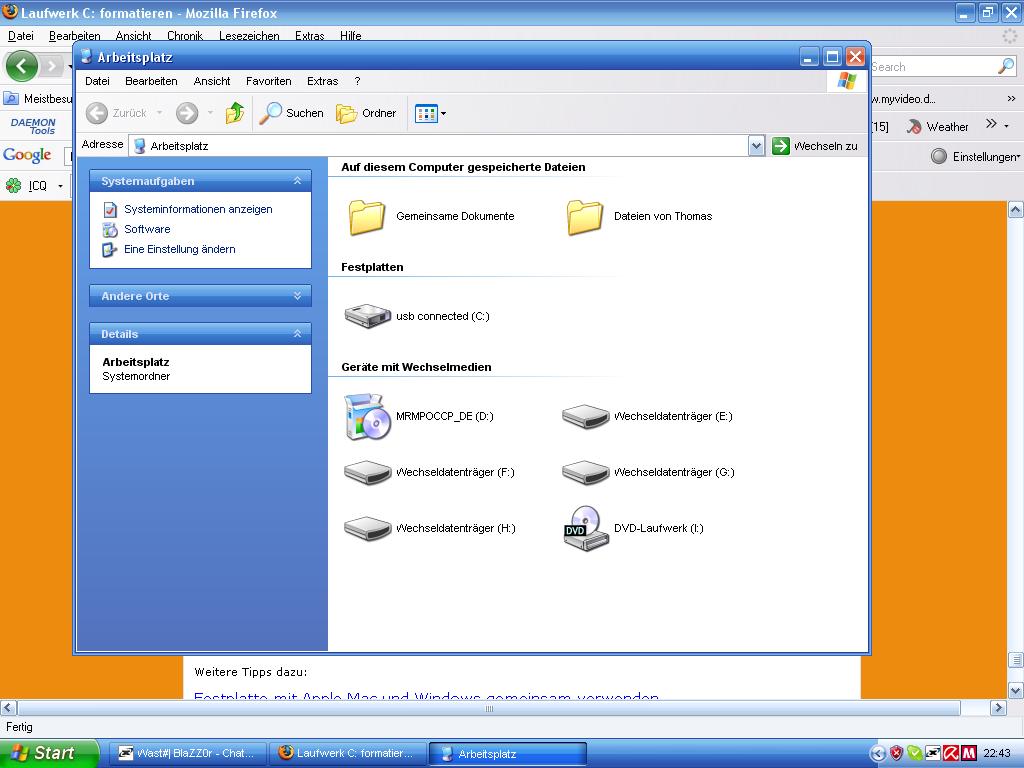This screenshot has height=768, width=1024.
Task: Open the MRMPOCCP_DE (D:) disc icon
Action: coord(368,416)
